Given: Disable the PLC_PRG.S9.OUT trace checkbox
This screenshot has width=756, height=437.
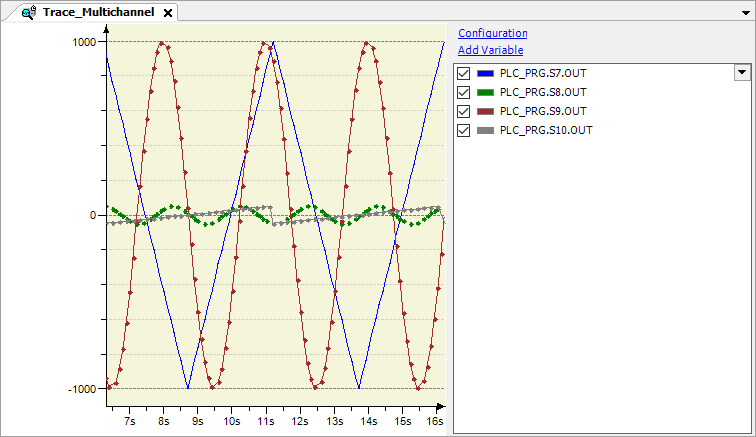Looking at the screenshot, I should pyautogui.click(x=464, y=111).
